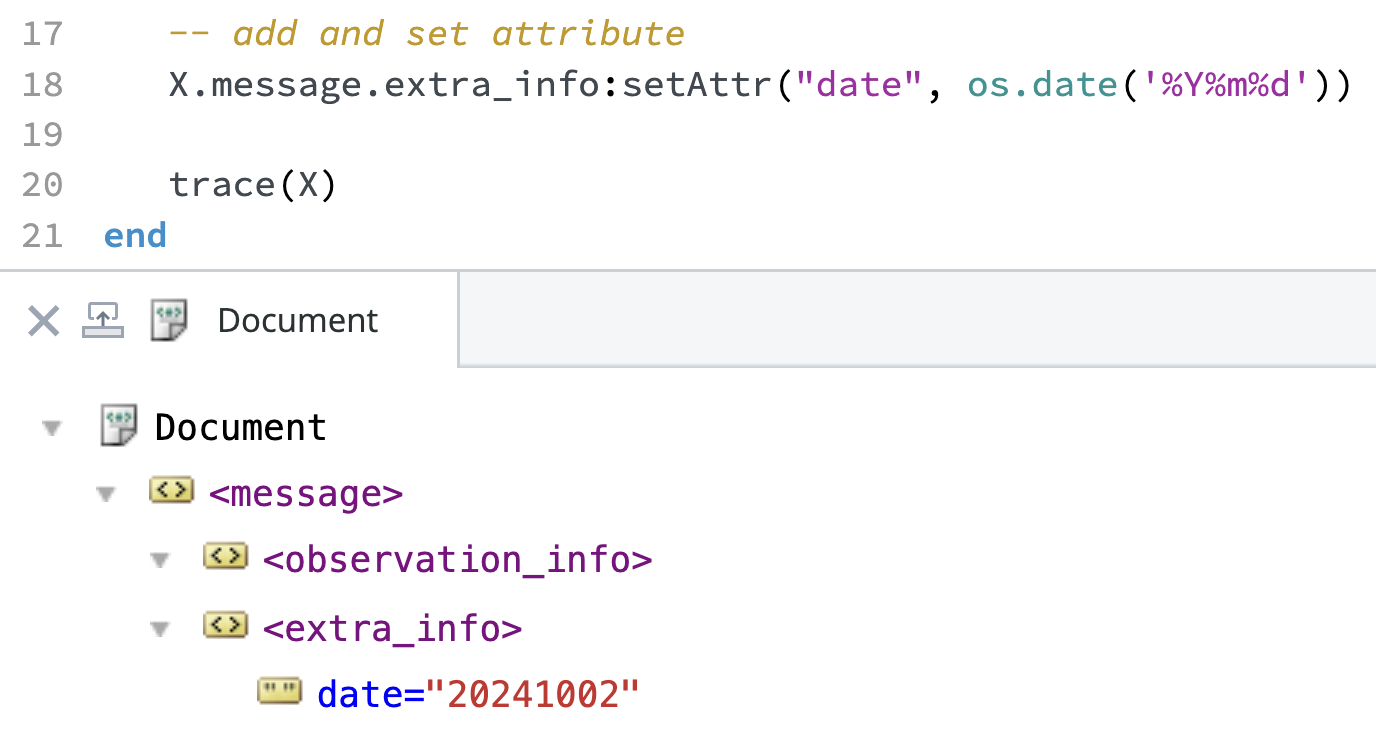The image size is (1376, 754).
Task: Switch to the Document tab
Action: (297, 321)
